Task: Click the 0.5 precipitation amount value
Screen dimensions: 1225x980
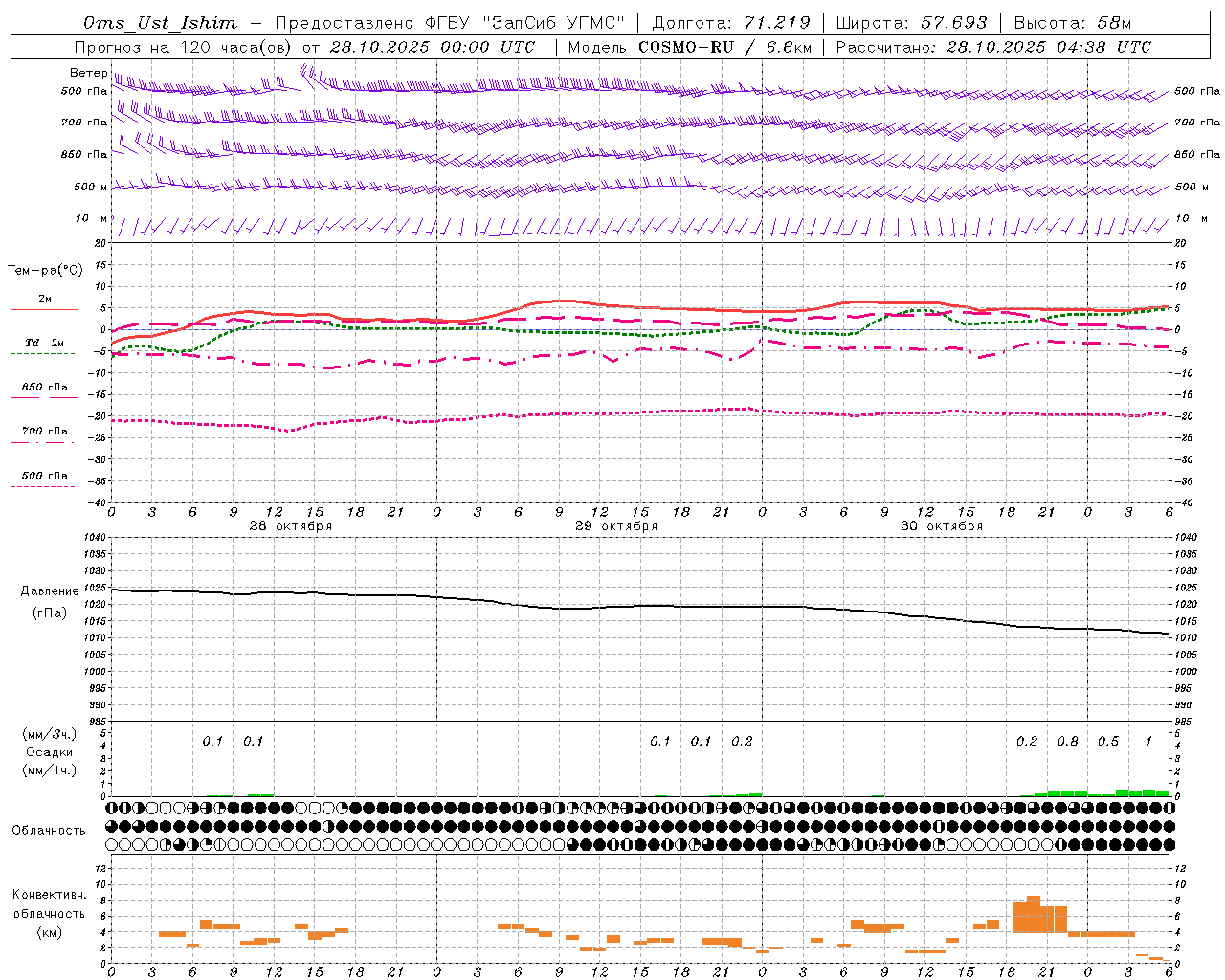Action: [1108, 742]
